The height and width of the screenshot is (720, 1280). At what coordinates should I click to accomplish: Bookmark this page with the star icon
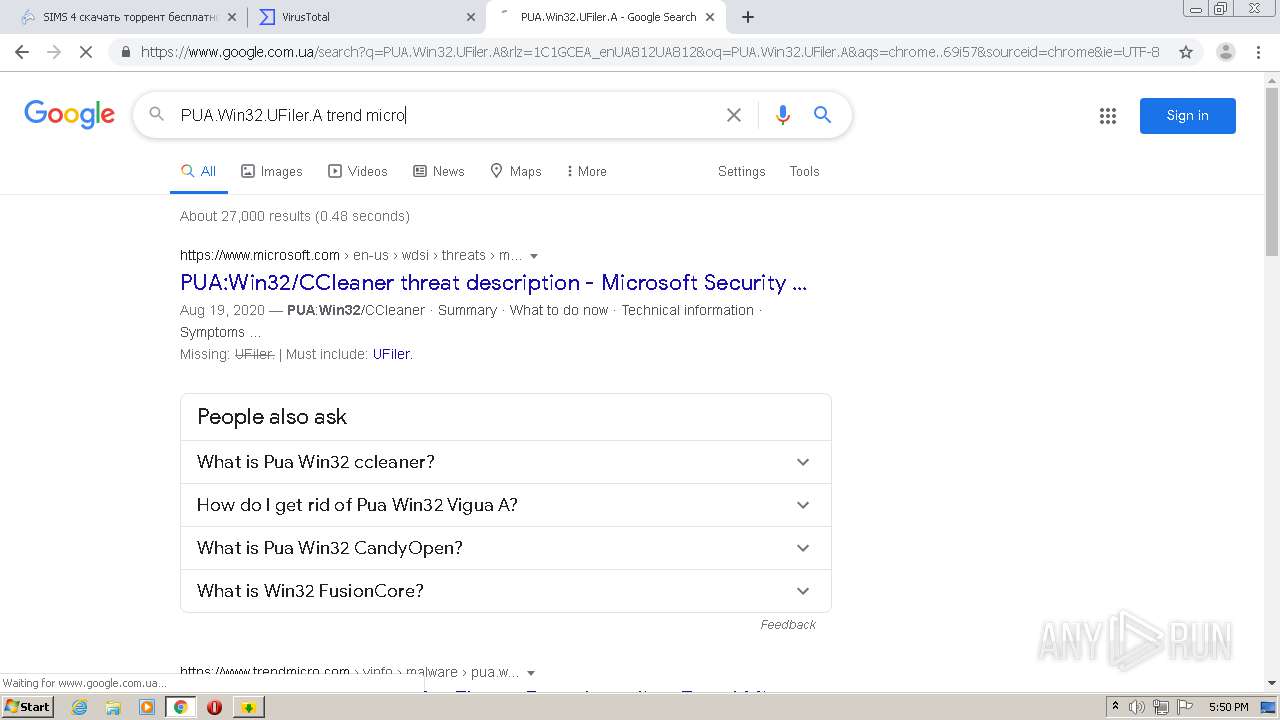click(1186, 52)
